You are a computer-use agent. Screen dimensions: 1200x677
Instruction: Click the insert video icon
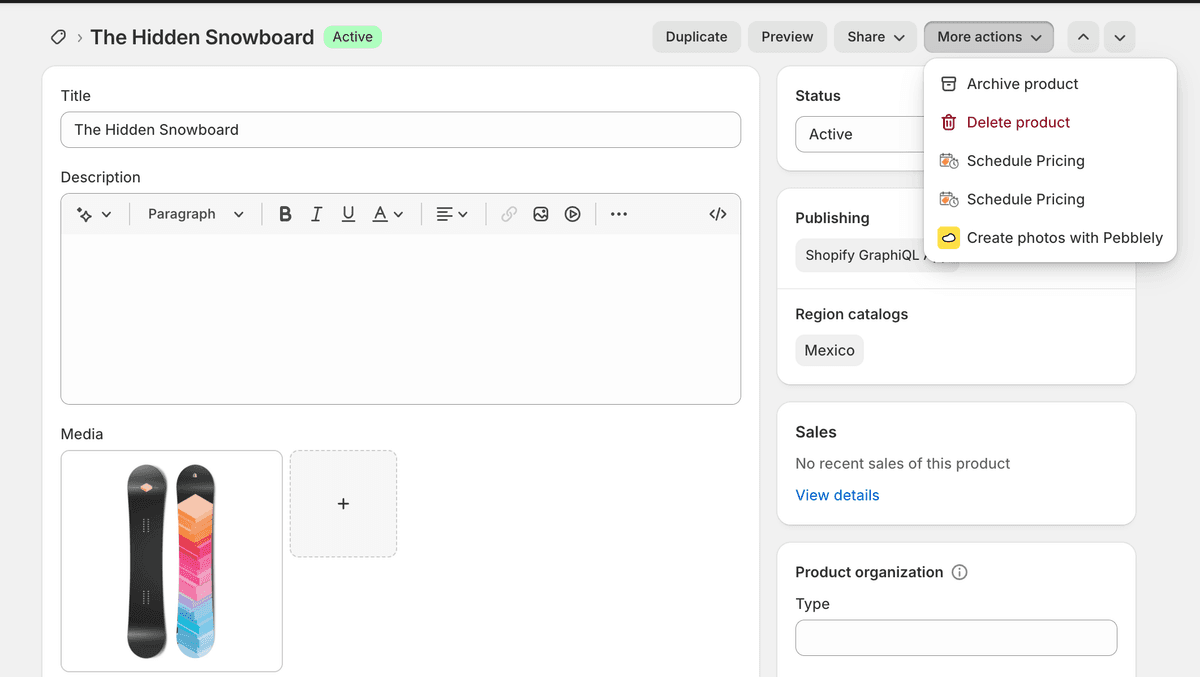(572, 214)
